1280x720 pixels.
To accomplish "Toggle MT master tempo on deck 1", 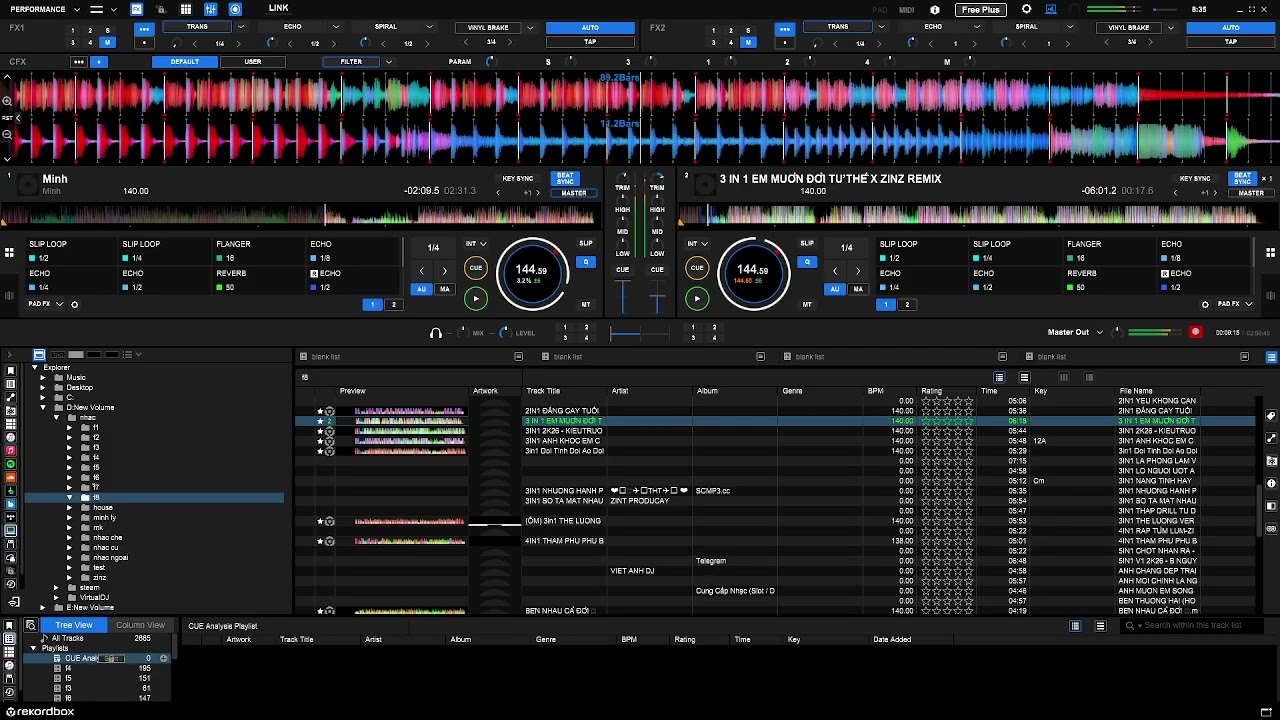I will pyautogui.click(x=586, y=304).
